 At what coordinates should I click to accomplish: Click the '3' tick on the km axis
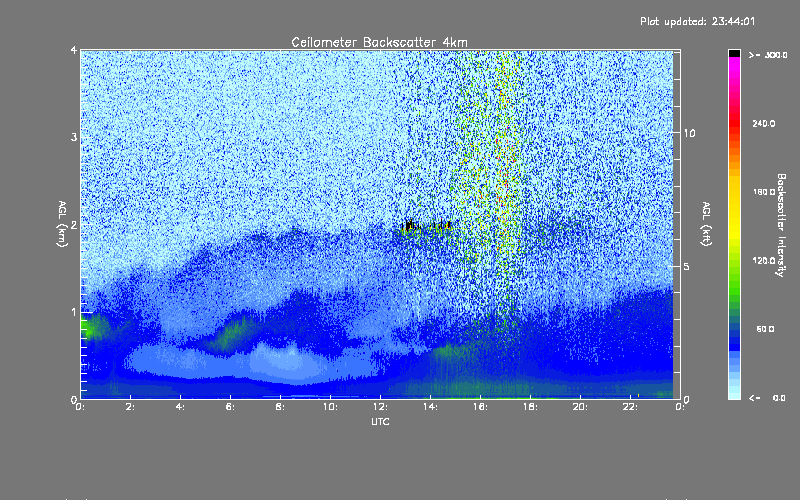pyautogui.click(x=74, y=137)
